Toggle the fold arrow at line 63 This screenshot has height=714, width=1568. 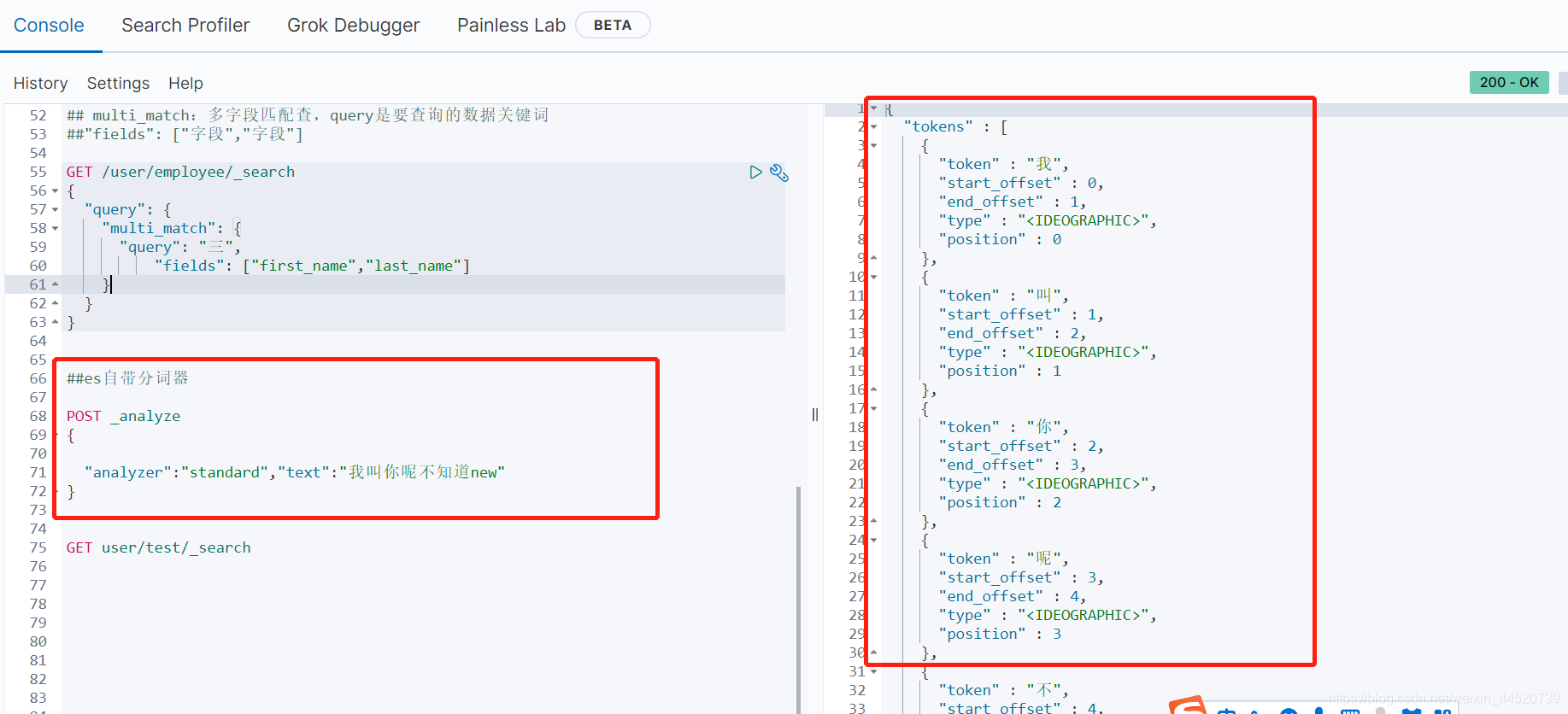tap(56, 322)
